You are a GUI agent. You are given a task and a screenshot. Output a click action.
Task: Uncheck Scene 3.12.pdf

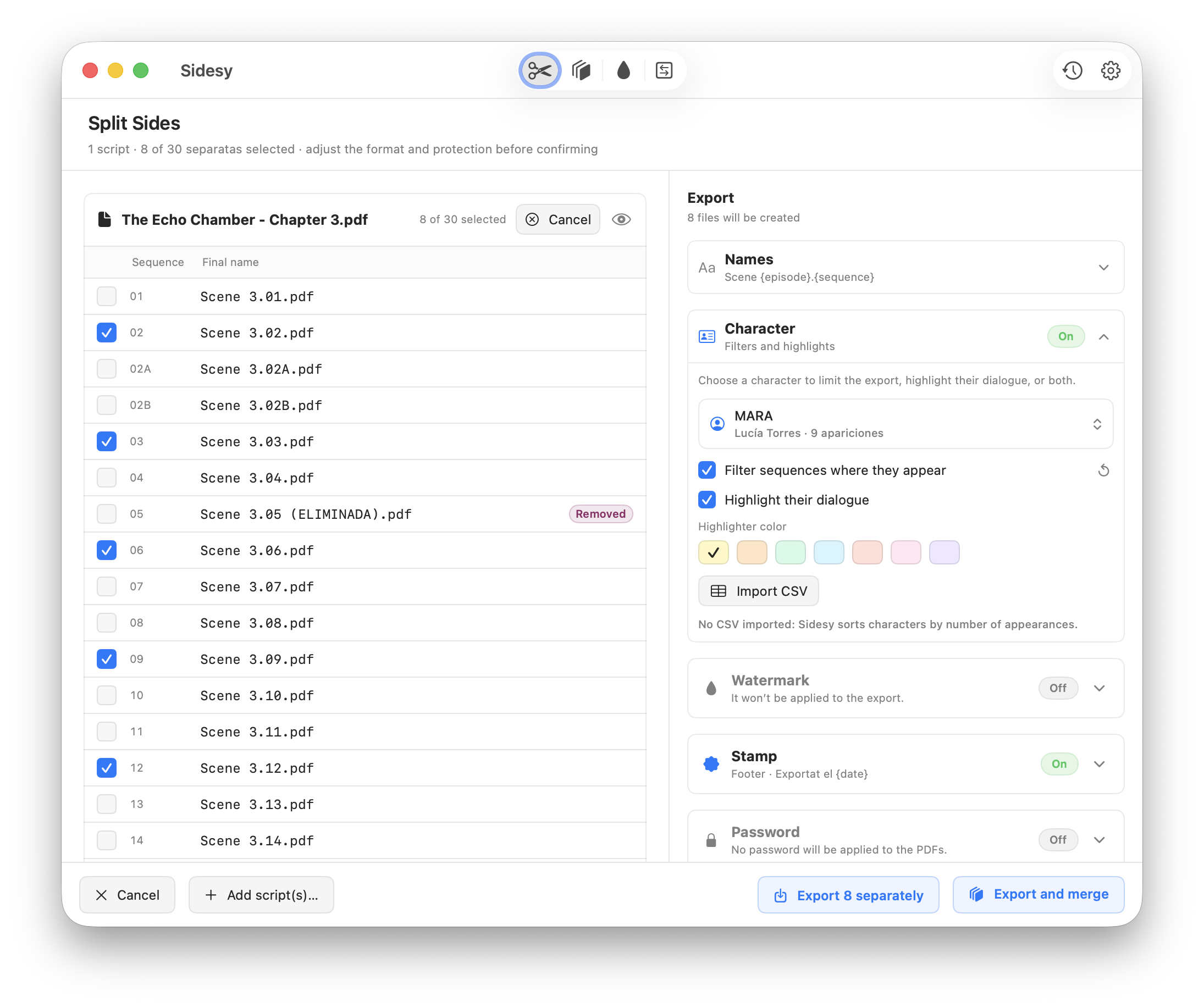pos(107,768)
